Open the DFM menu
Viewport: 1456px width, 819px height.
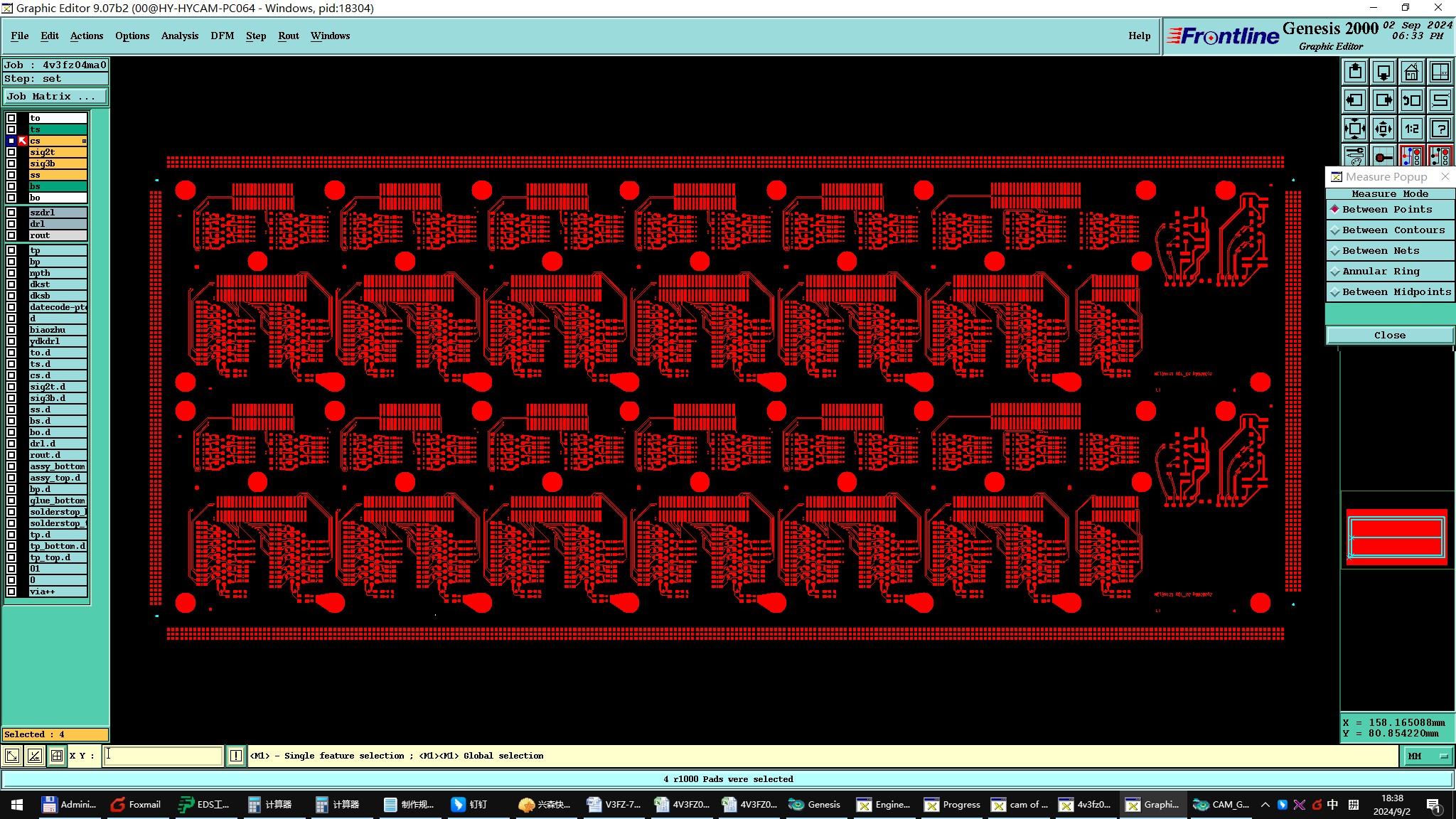(x=222, y=36)
